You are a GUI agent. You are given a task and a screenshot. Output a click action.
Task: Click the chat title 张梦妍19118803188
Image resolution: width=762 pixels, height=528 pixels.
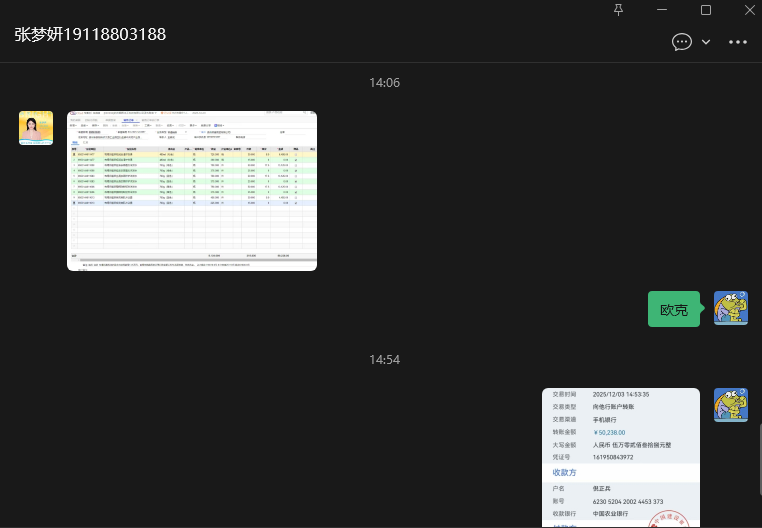point(90,34)
